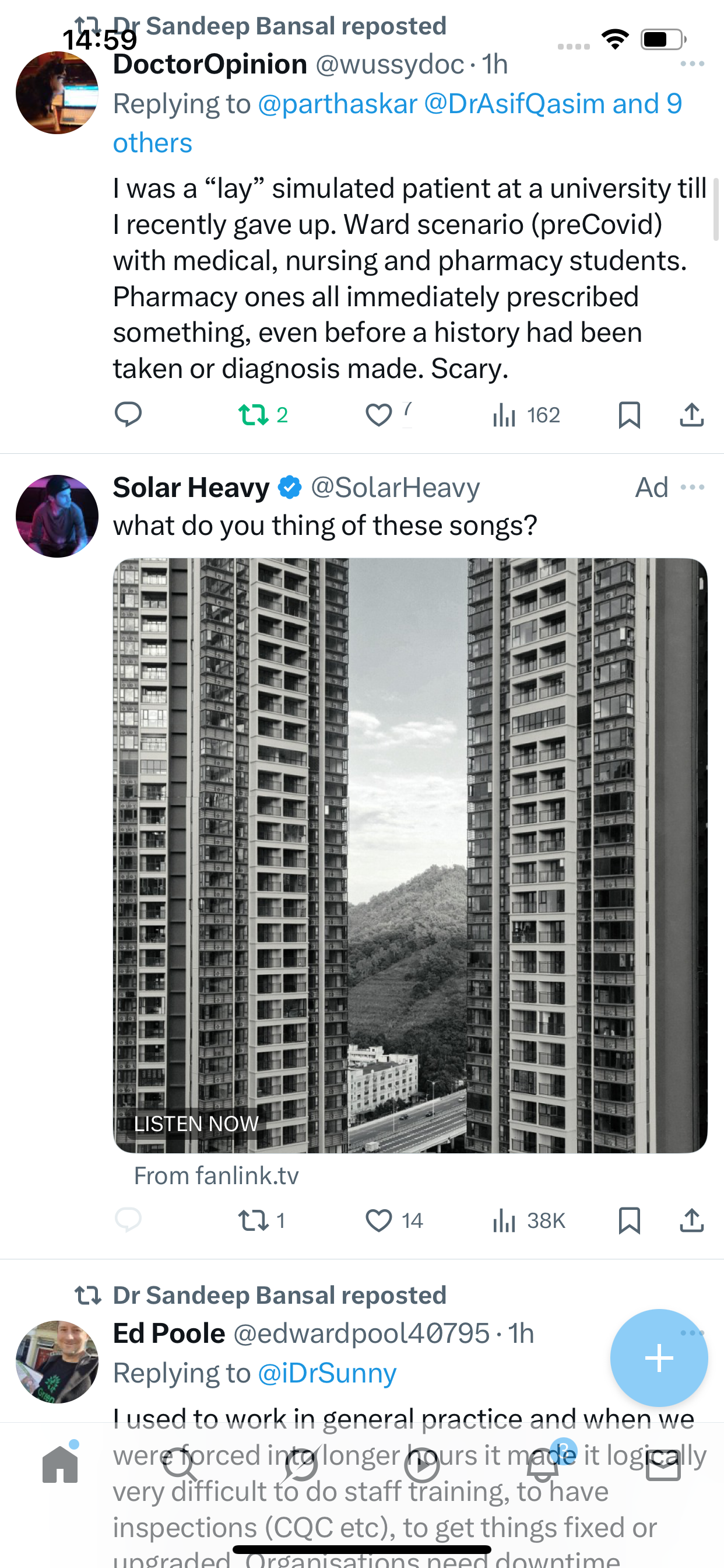
Task: Like DoctorOpinion's tweet
Action: 378,415
